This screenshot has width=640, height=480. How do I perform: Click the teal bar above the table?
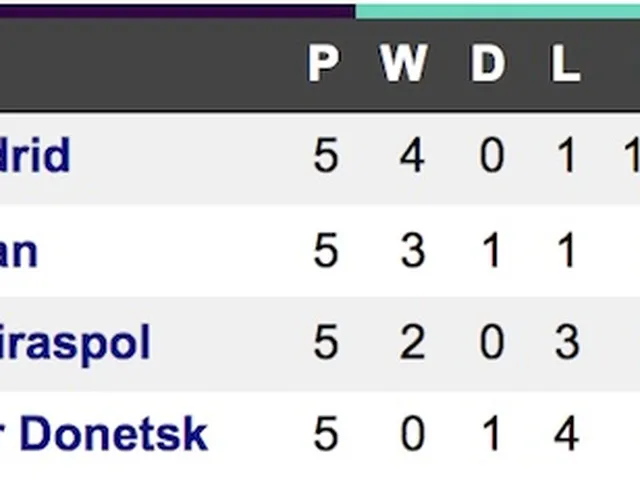pos(497,9)
